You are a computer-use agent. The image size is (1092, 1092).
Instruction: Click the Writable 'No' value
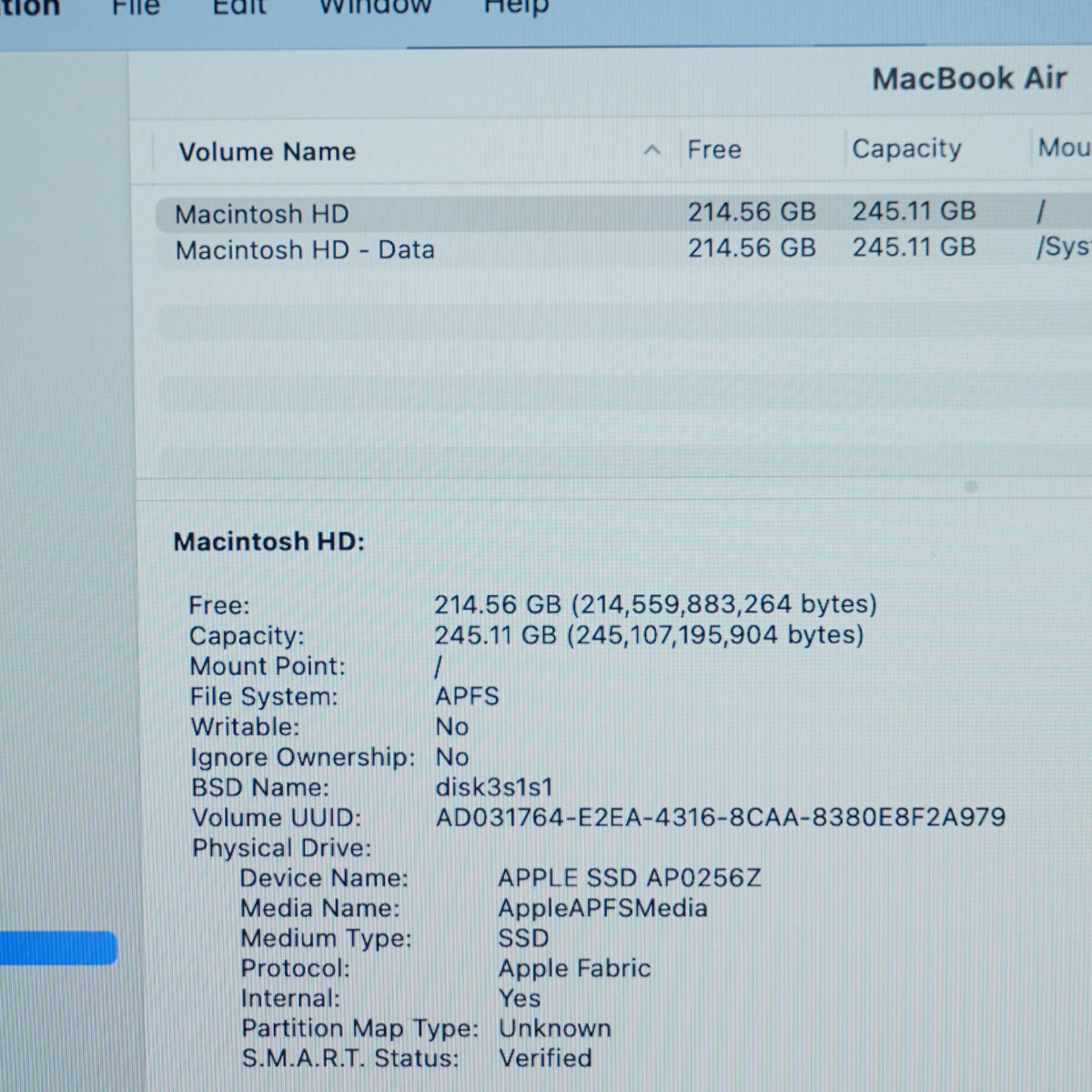click(452, 726)
